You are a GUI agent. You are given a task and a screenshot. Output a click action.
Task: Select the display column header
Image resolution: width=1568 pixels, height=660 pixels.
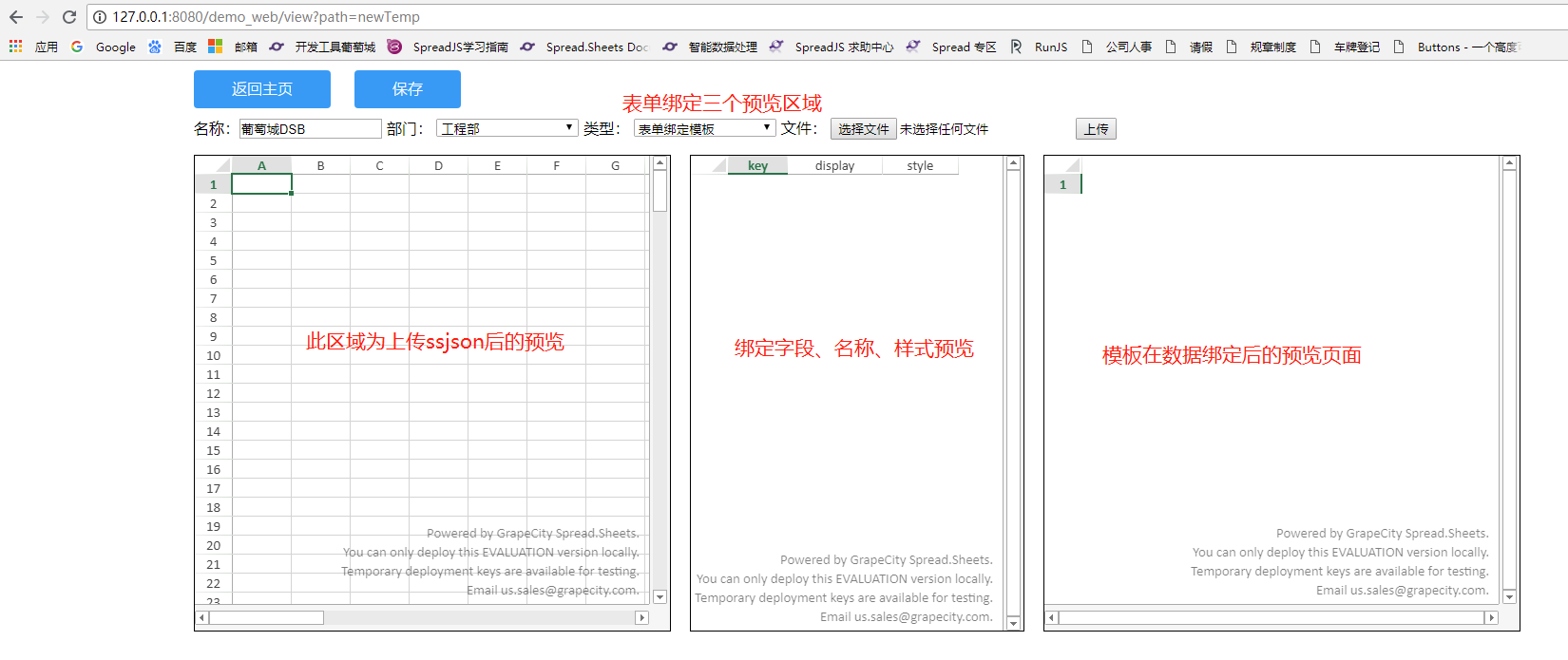coord(834,165)
